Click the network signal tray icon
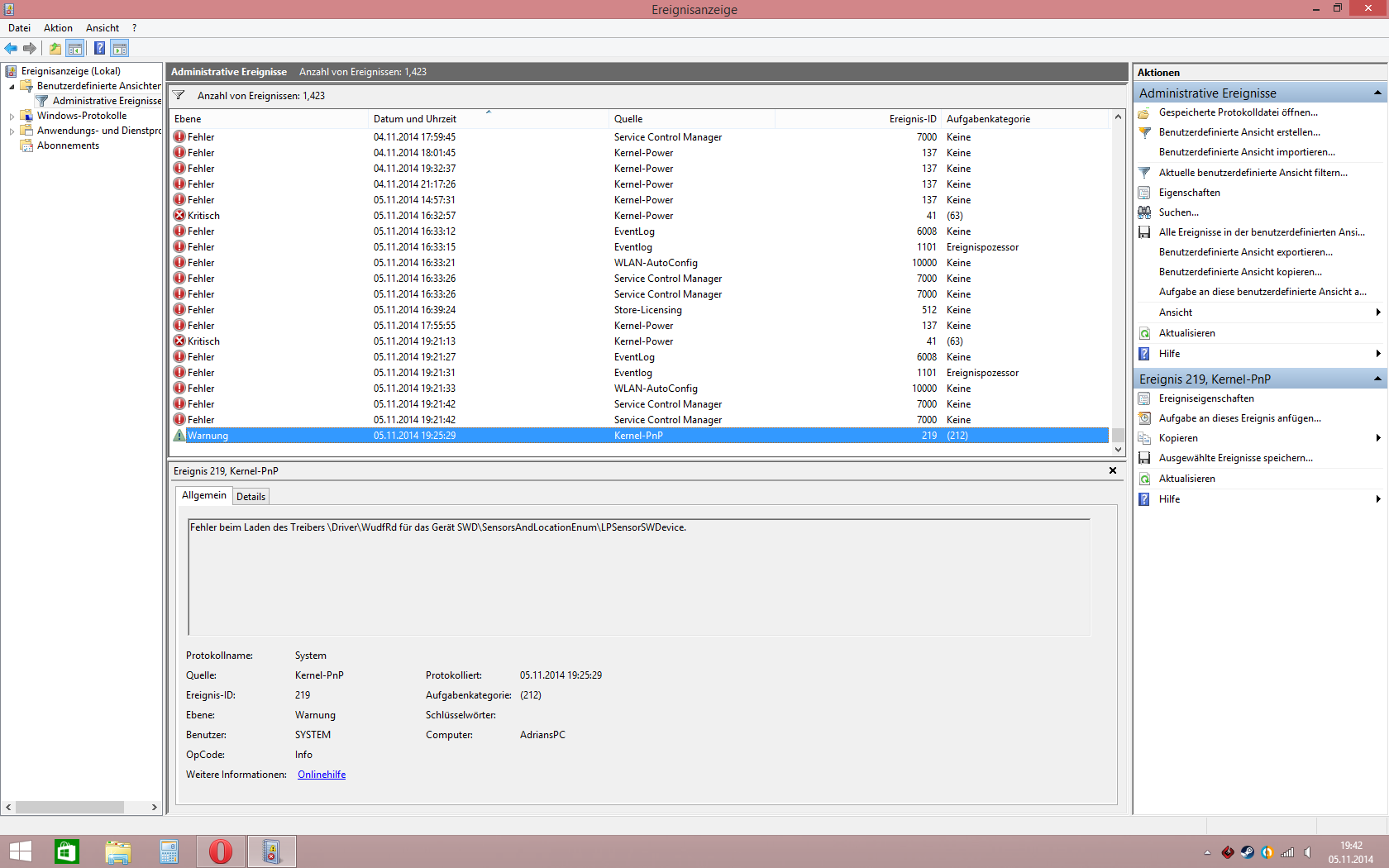1389x868 pixels. point(1287,852)
